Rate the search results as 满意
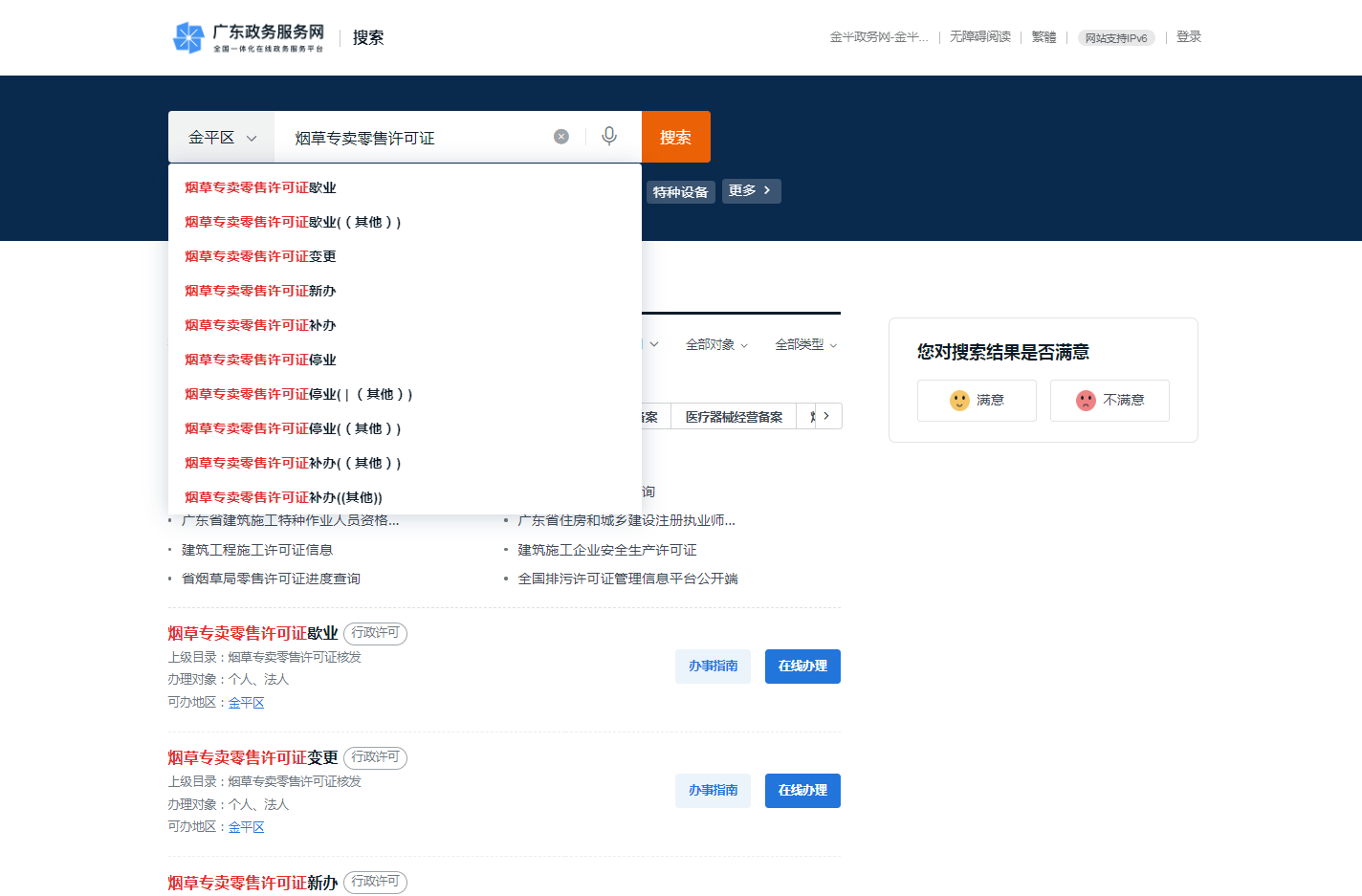 click(977, 401)
